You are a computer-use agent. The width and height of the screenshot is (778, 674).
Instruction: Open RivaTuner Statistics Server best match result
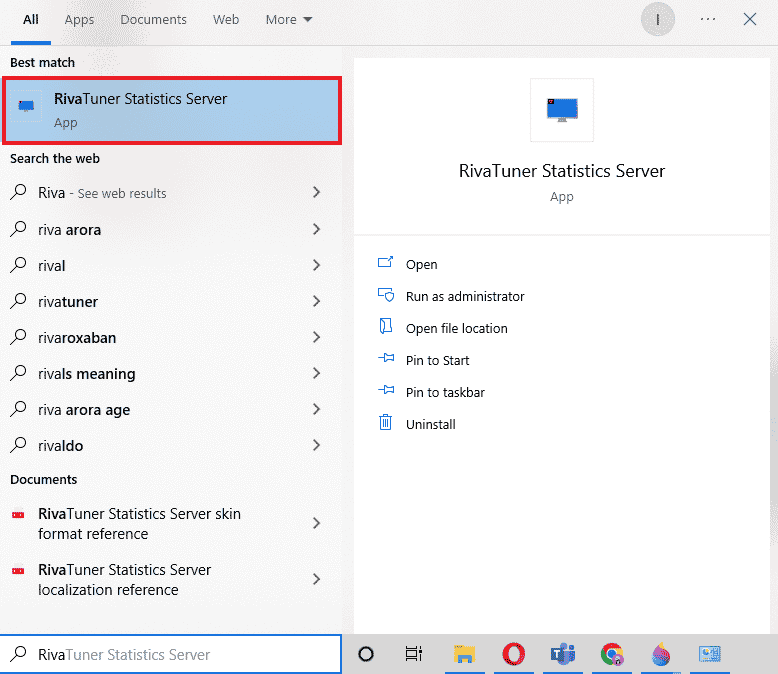click(x=172, y=110)
